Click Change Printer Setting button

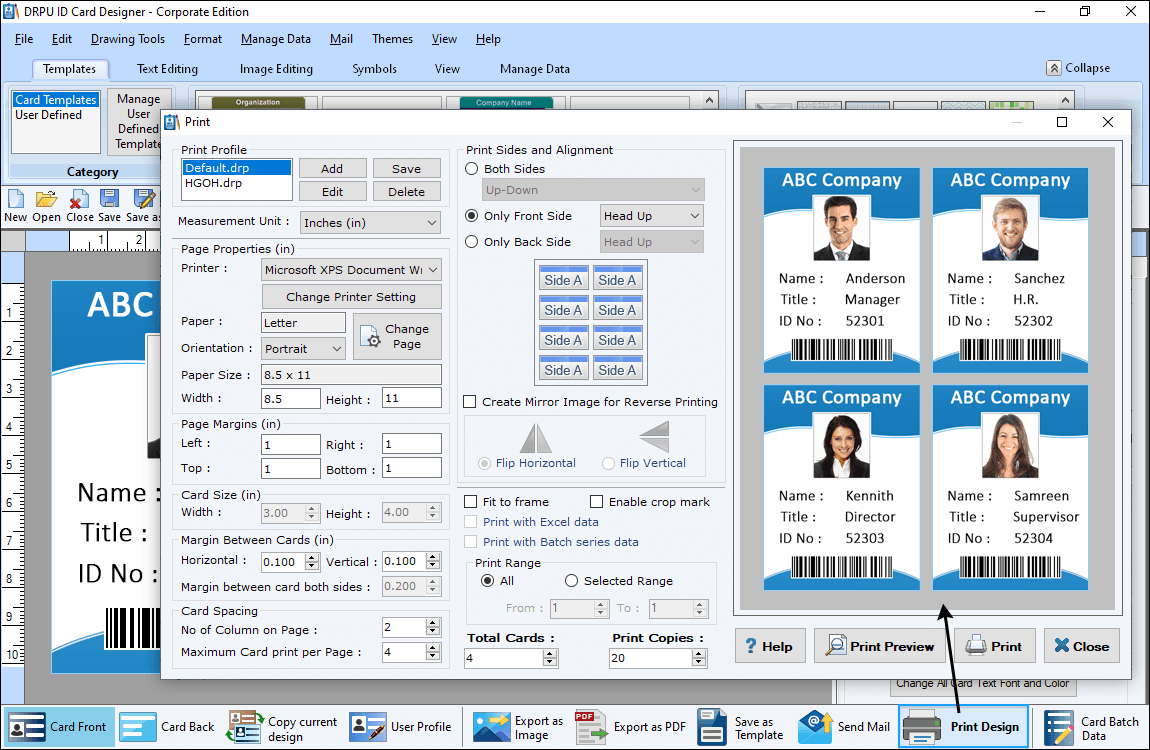(351, 297)
